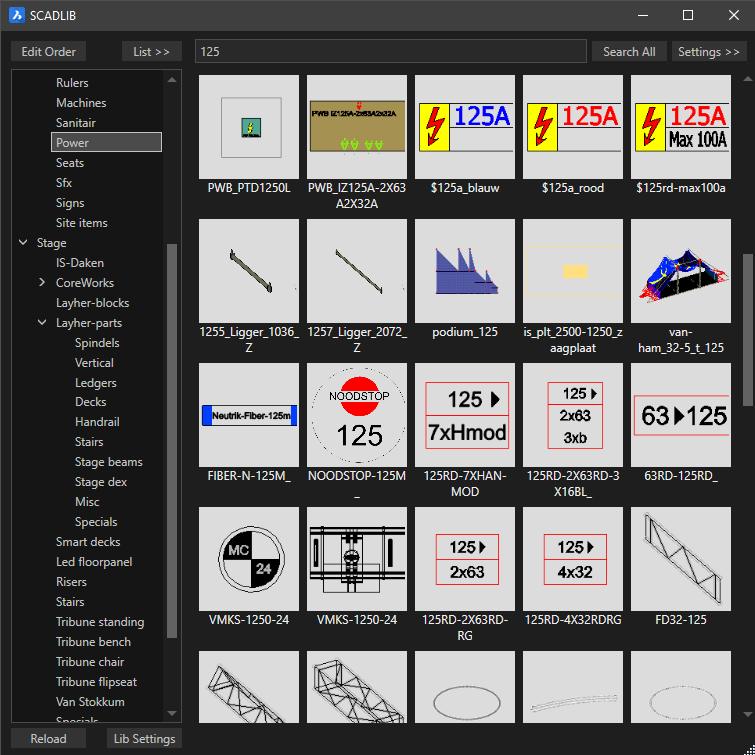The image size is (755, 755).
Task: Open the Settings >> panel
Action: [x=708, y=52]
